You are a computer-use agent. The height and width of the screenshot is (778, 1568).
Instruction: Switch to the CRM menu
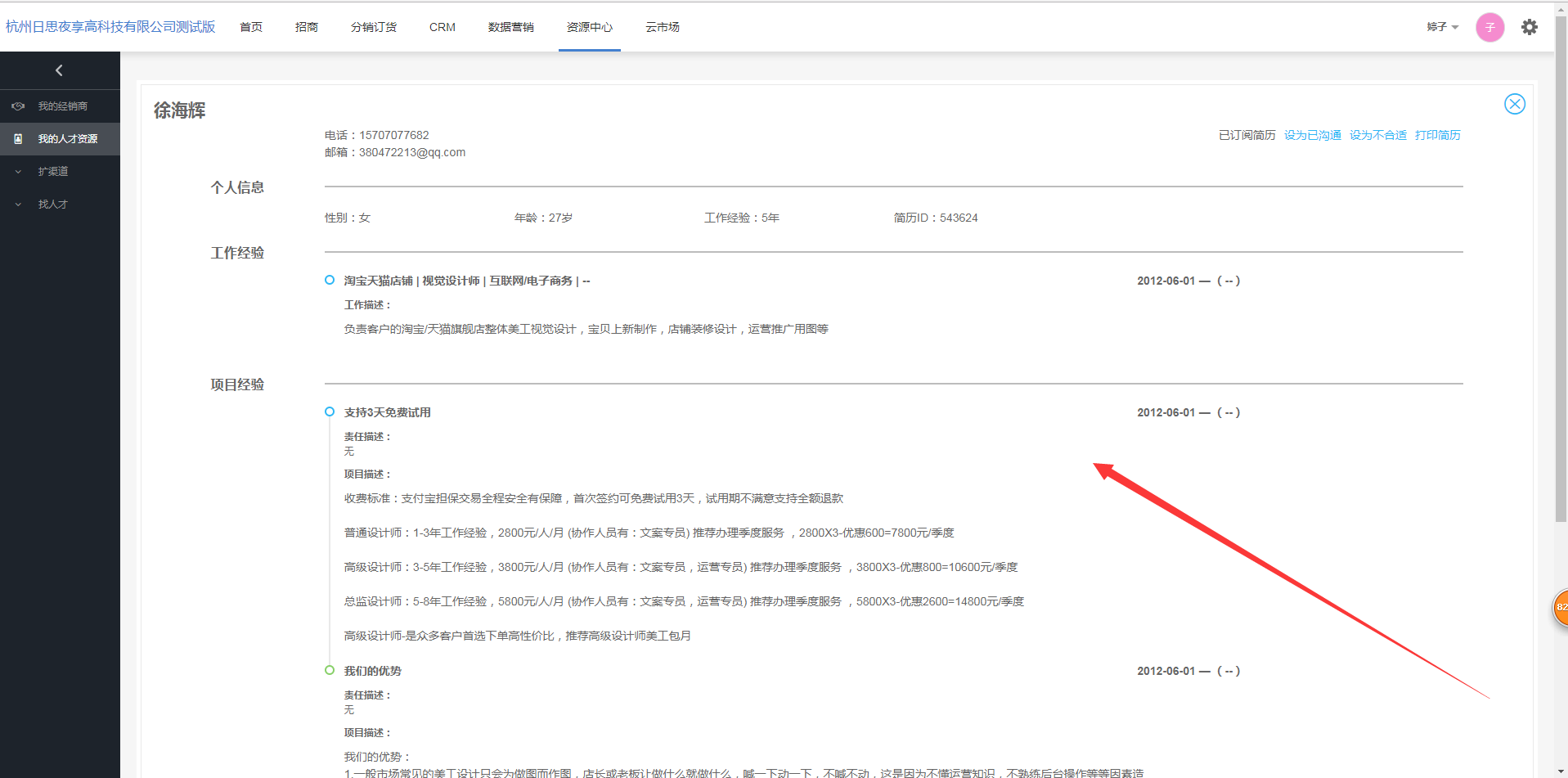click(x=442, y=27)
